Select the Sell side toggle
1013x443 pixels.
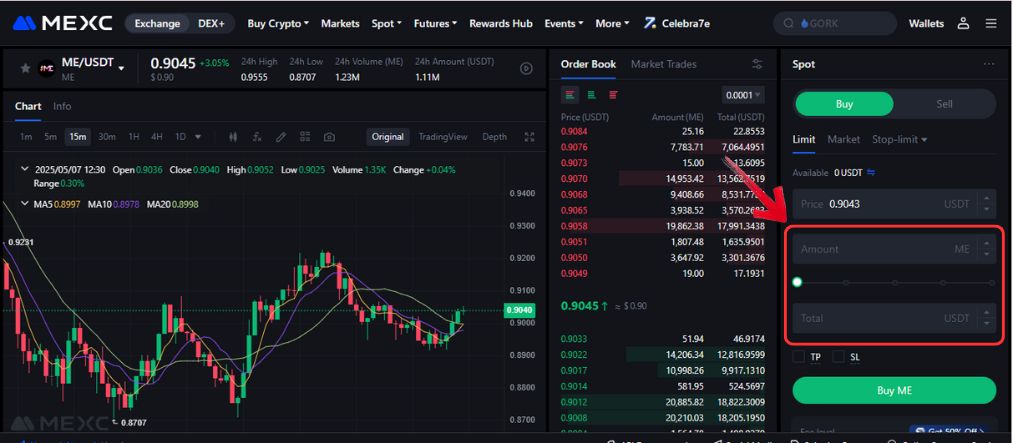[944, 104]
